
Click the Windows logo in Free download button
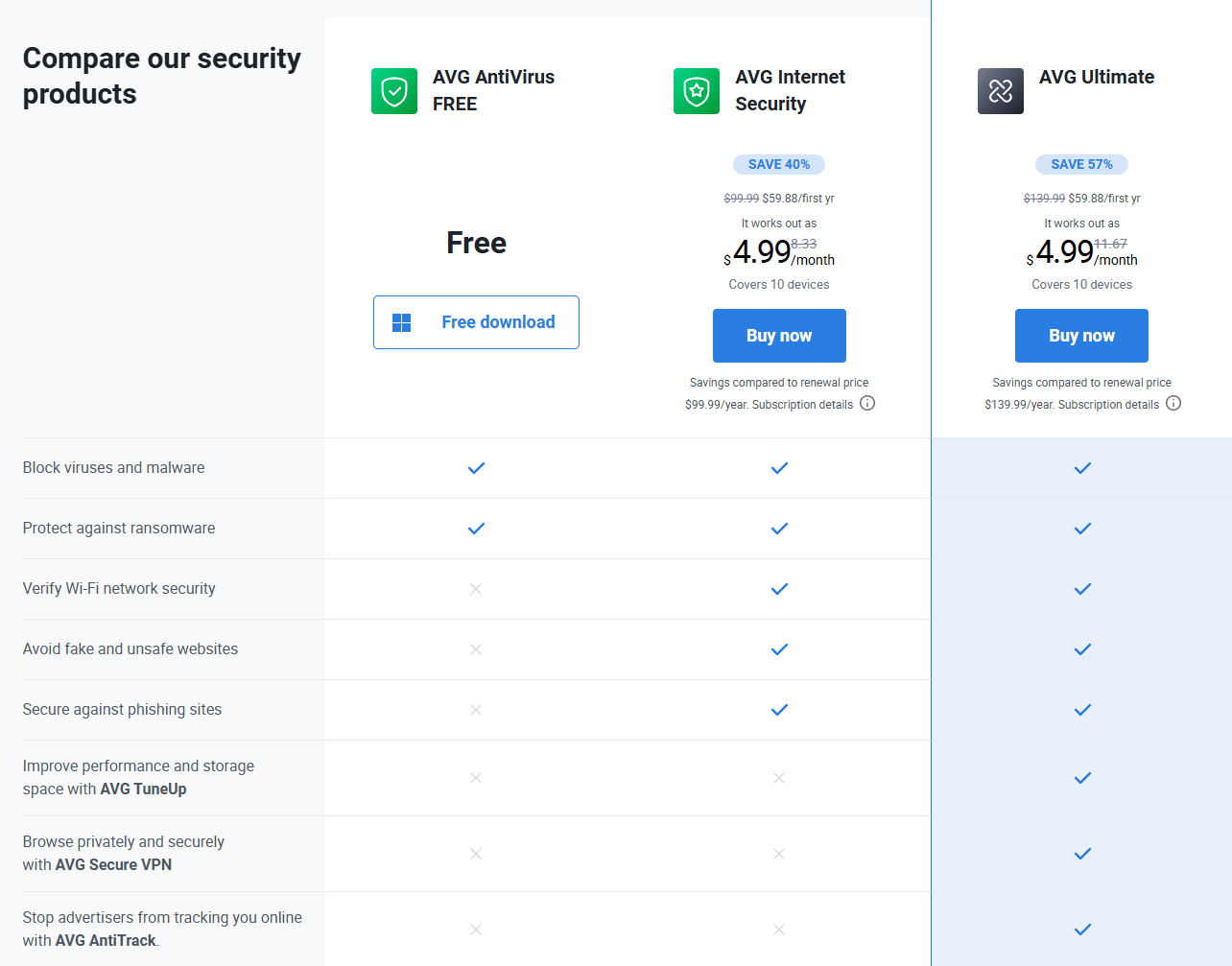(x=402, y=322)
